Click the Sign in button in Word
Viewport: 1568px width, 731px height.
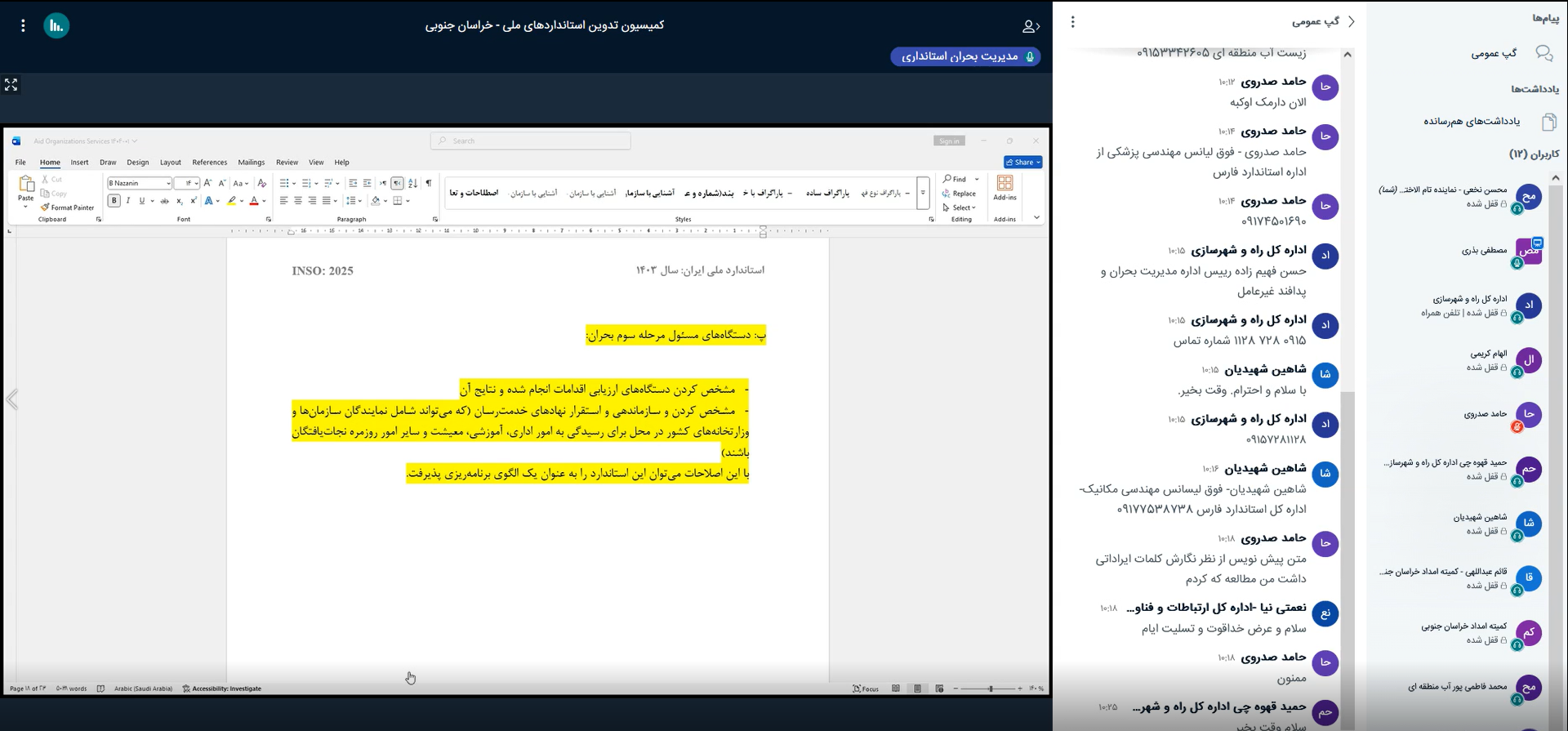949,141
